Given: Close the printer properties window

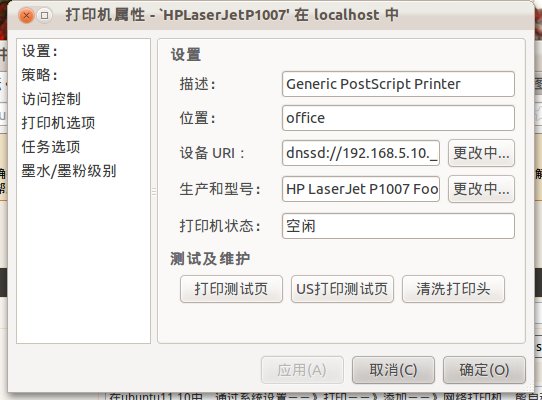Looking at the screenshot, I should pos(27,16).
